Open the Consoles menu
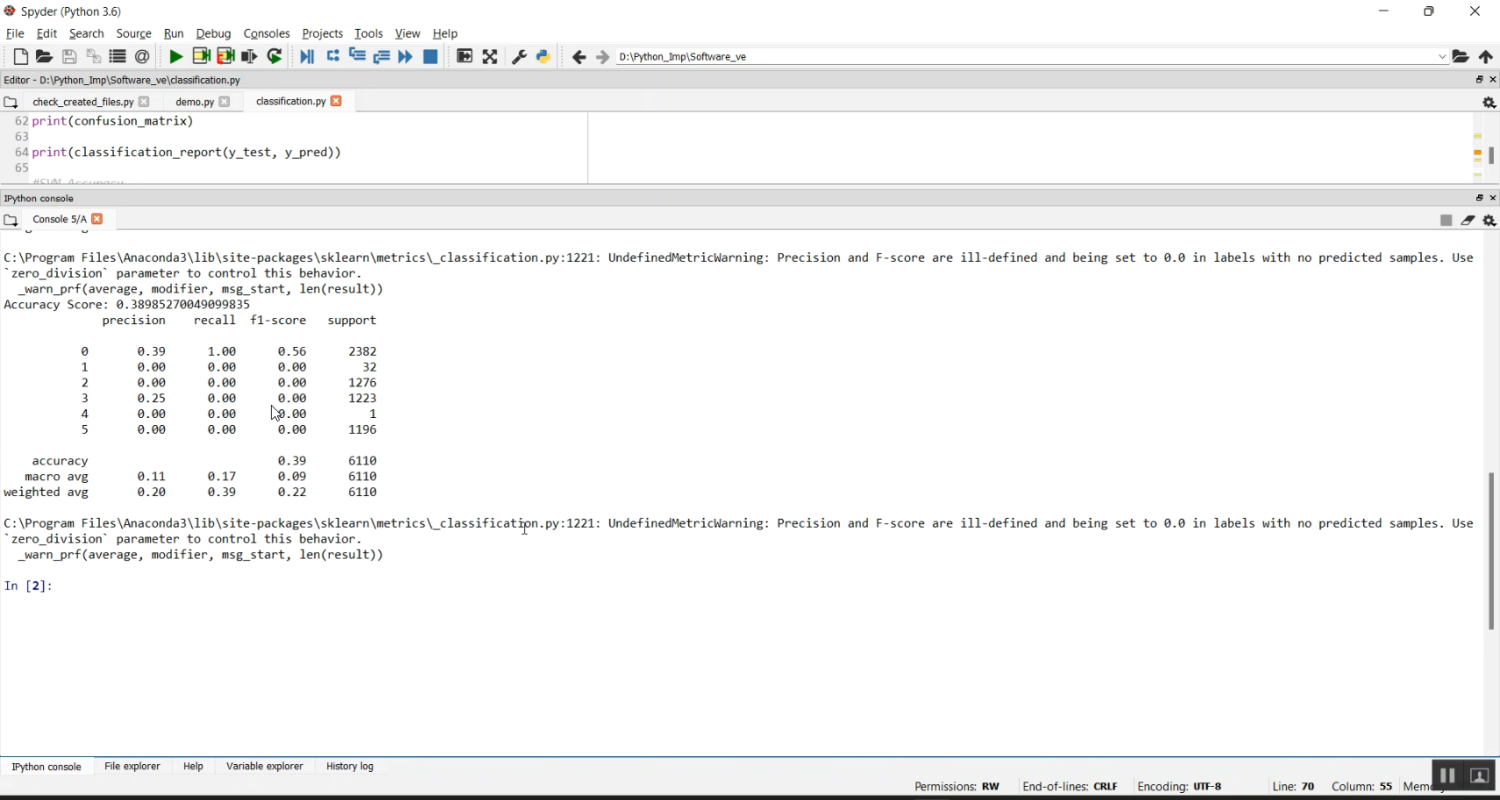Viewport: 1500px width, 800px height. (x=266, y=33)
